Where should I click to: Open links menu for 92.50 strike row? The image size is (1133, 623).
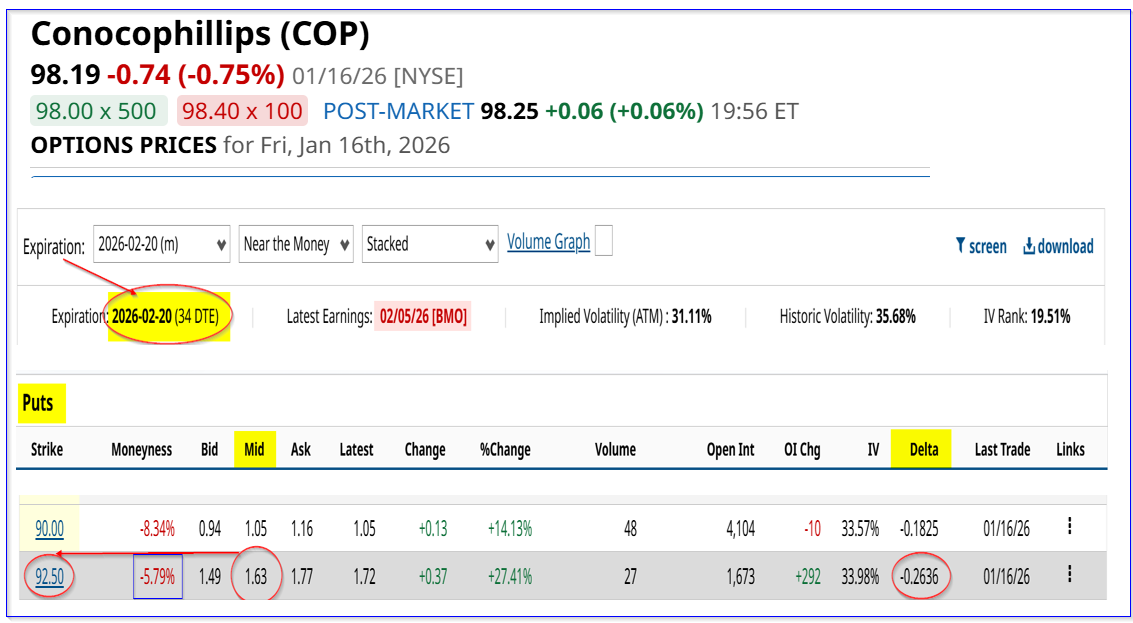click(1070, 574)
